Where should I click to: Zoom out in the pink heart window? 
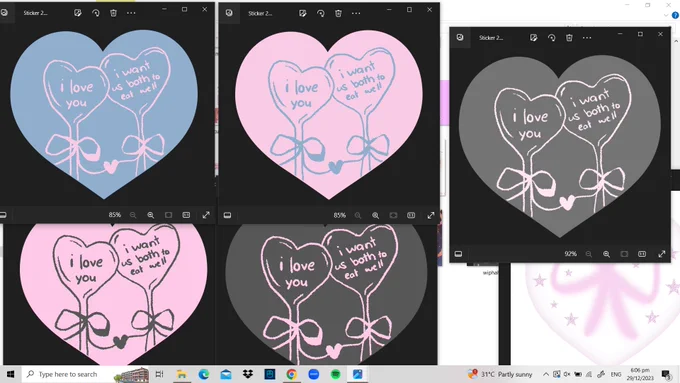(358, 215)
